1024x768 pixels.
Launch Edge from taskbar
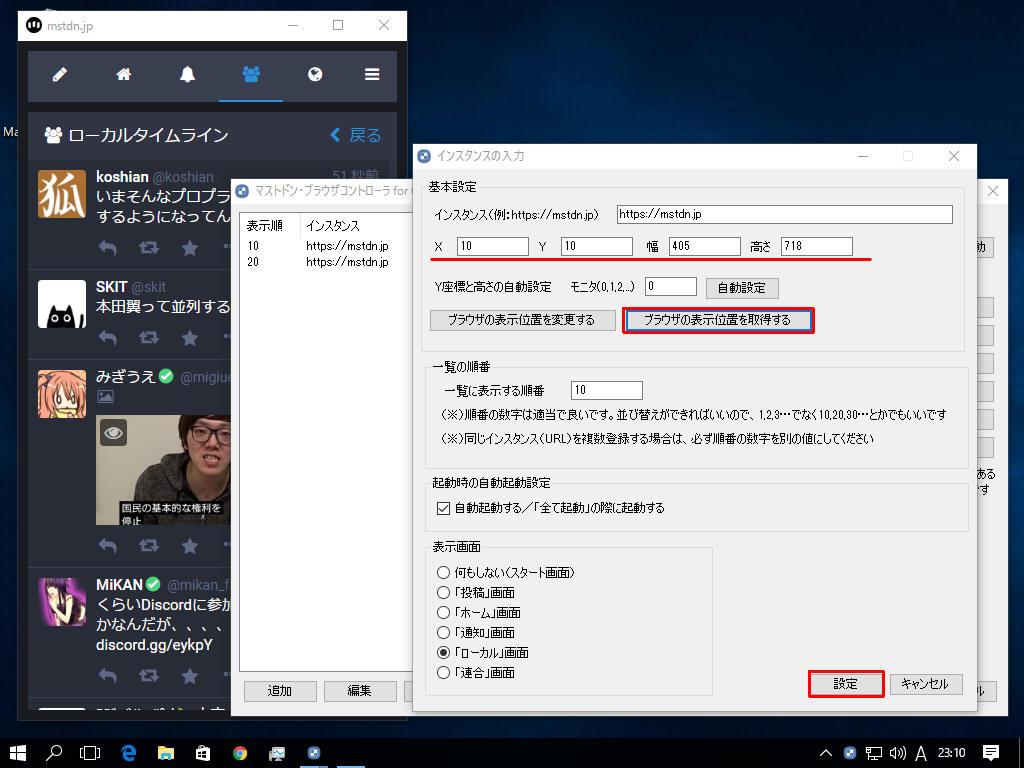click(x=129, y=753)
